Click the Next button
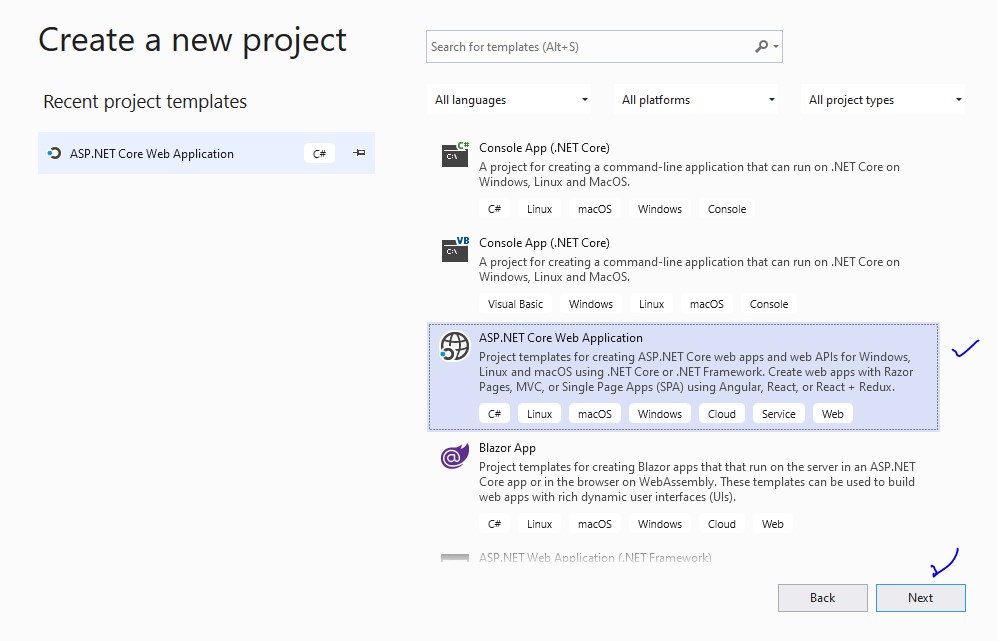 pyautogui.click(x=920, y=598)
